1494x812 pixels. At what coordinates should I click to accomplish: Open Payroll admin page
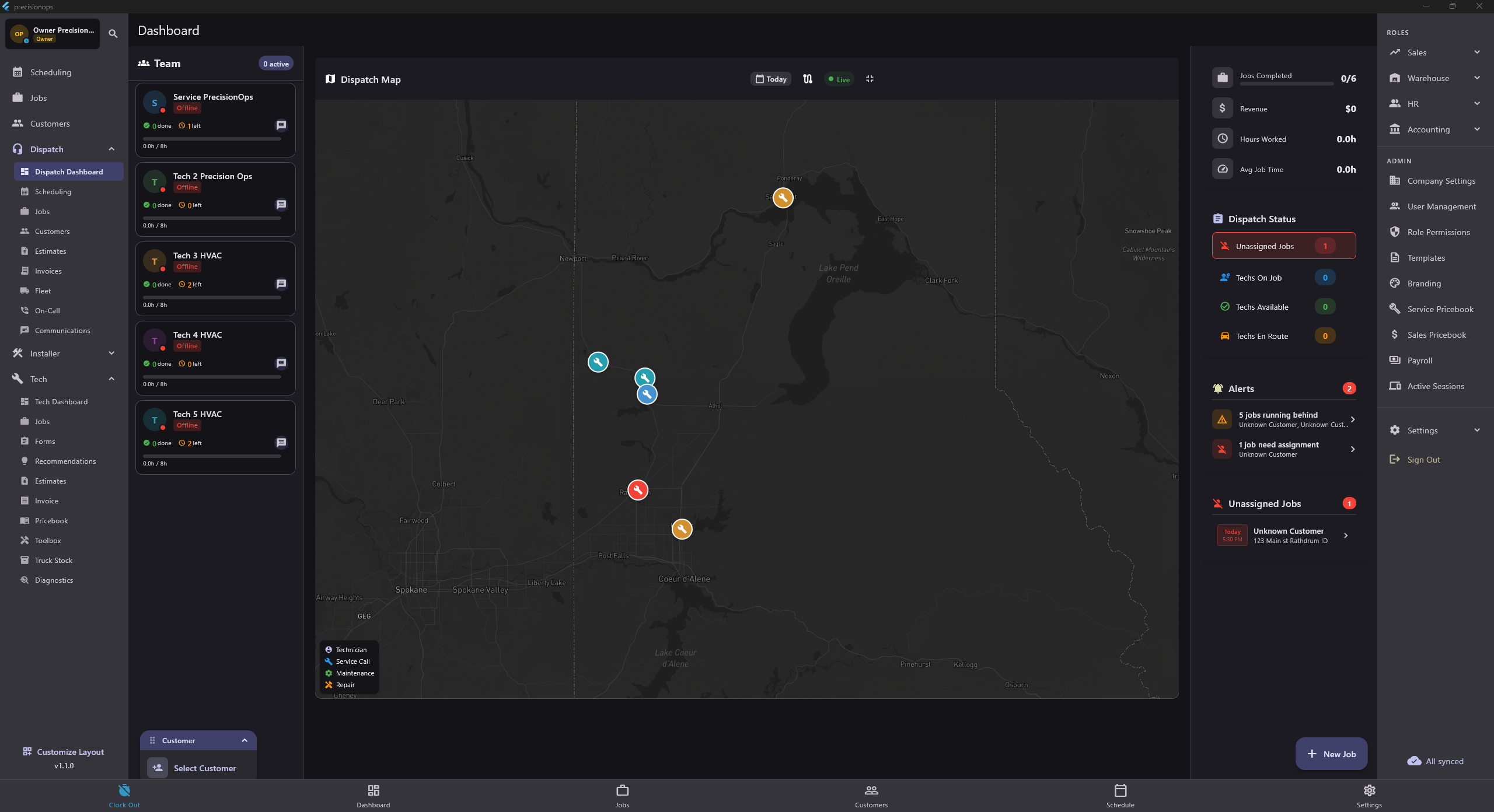point(1435,360)
